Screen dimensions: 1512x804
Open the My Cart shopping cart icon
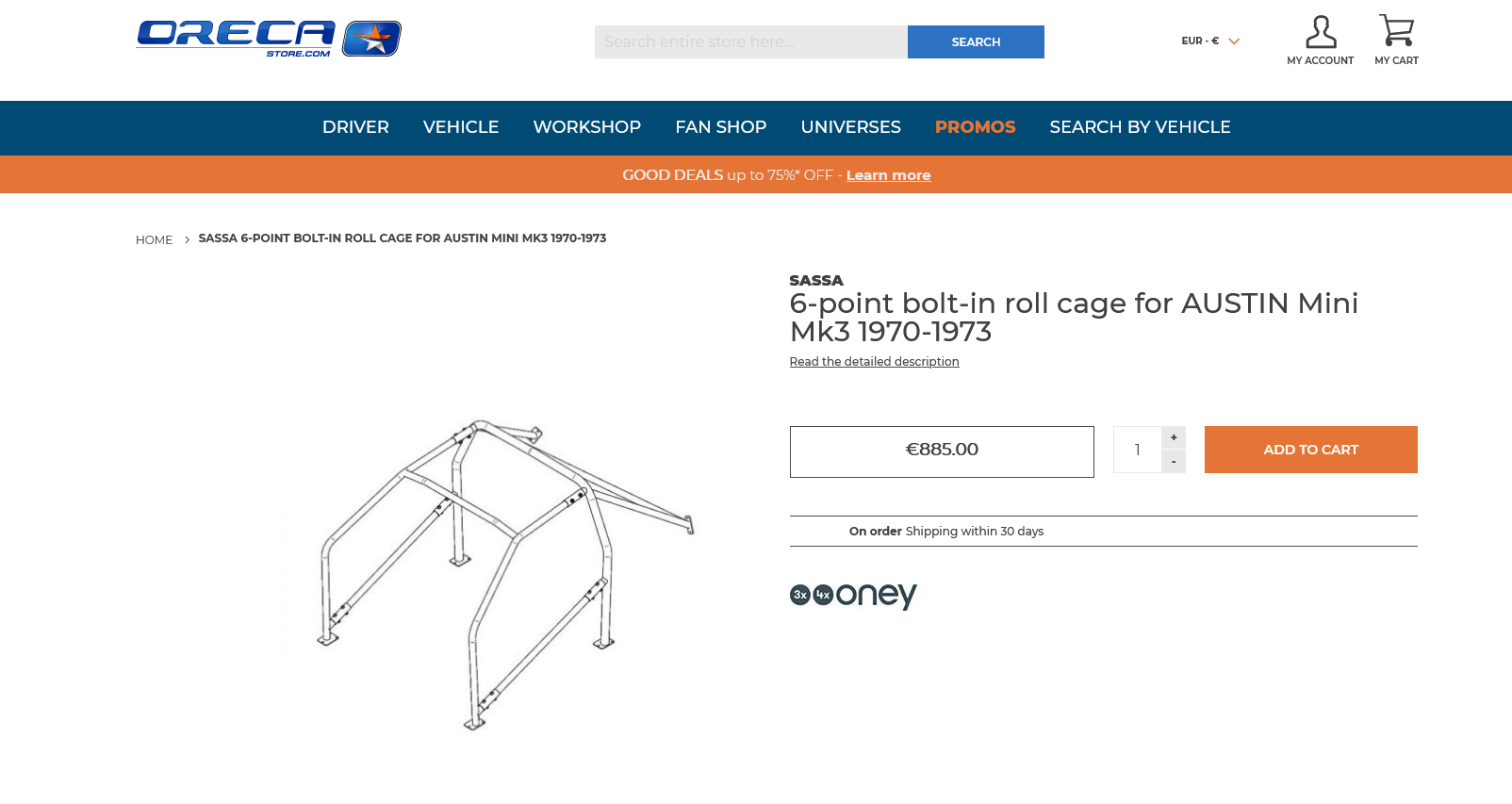[1396, 30]
